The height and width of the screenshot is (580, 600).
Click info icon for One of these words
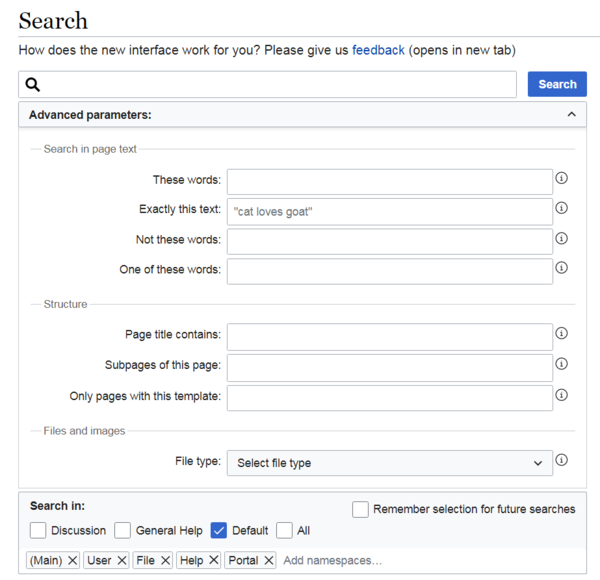(561, 267)
